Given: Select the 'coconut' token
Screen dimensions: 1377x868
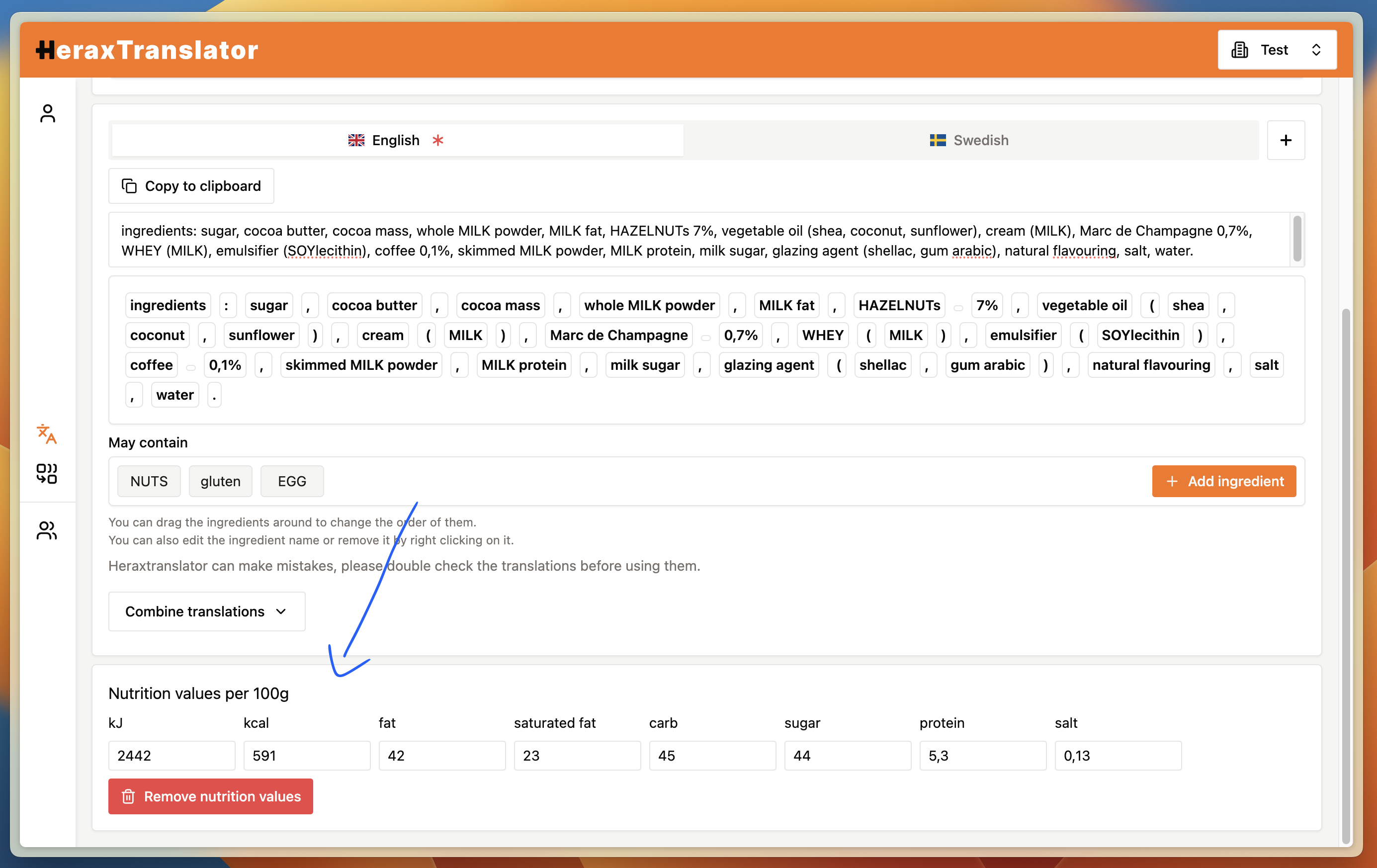Looking at the screenshot, I should click(157, 335).
